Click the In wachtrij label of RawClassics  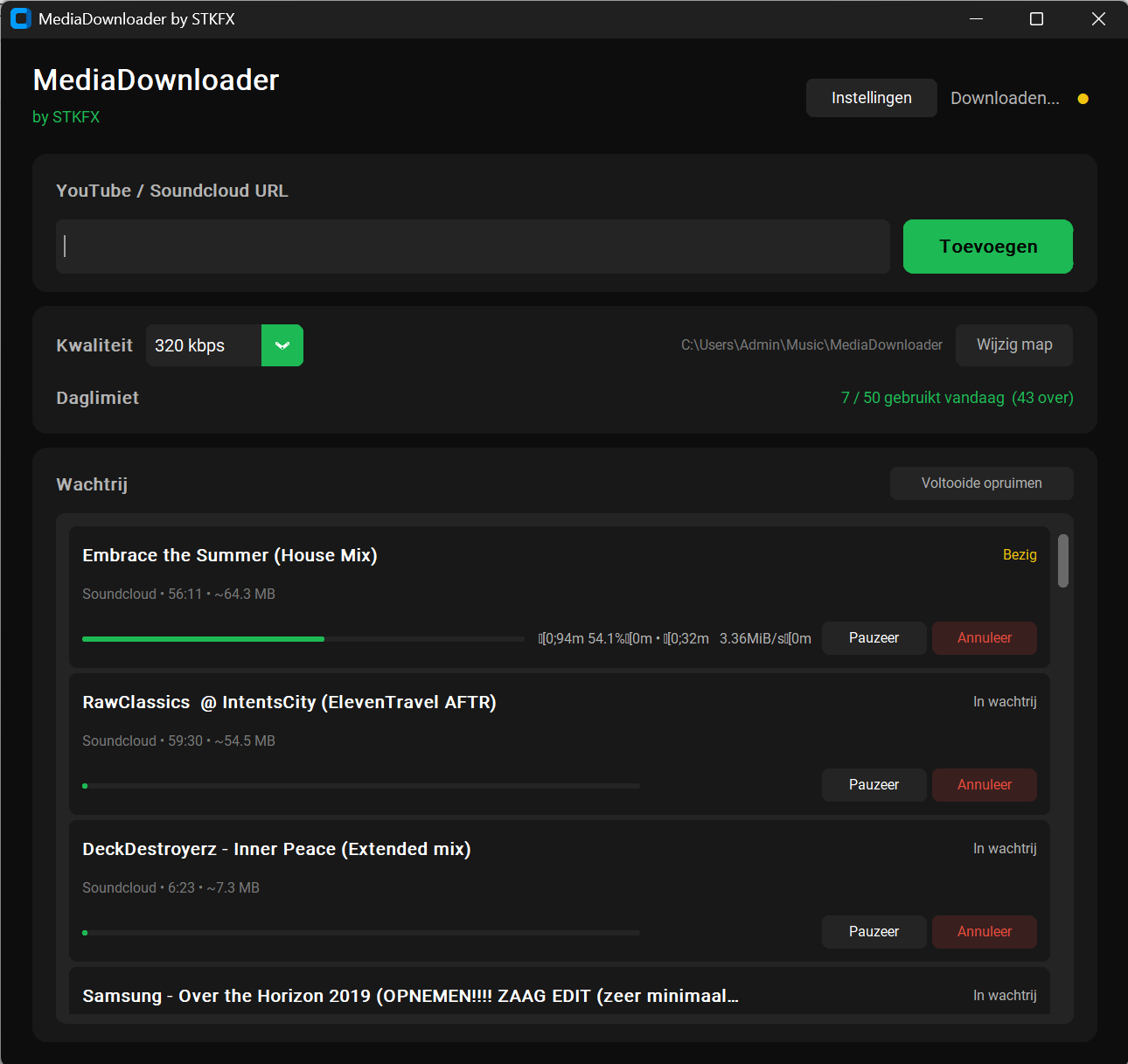click(x=1005, y=702)
